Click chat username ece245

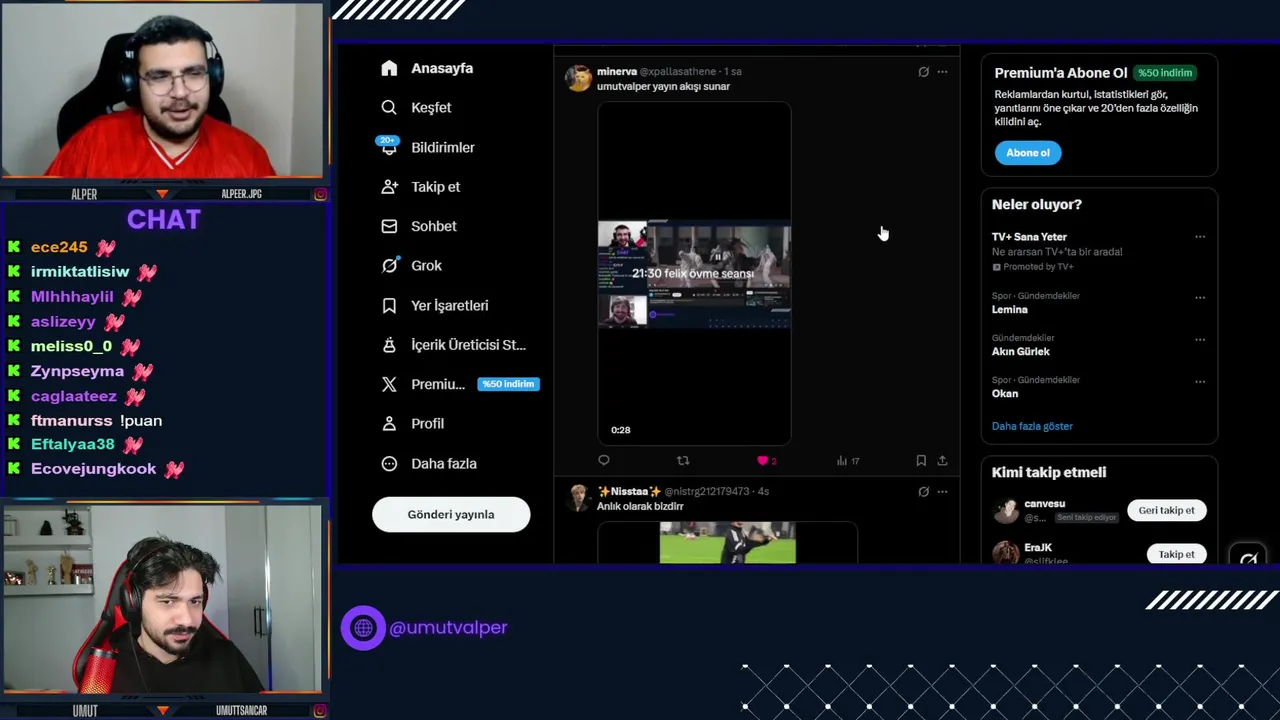pyautogui.click(x=59, y=247)
